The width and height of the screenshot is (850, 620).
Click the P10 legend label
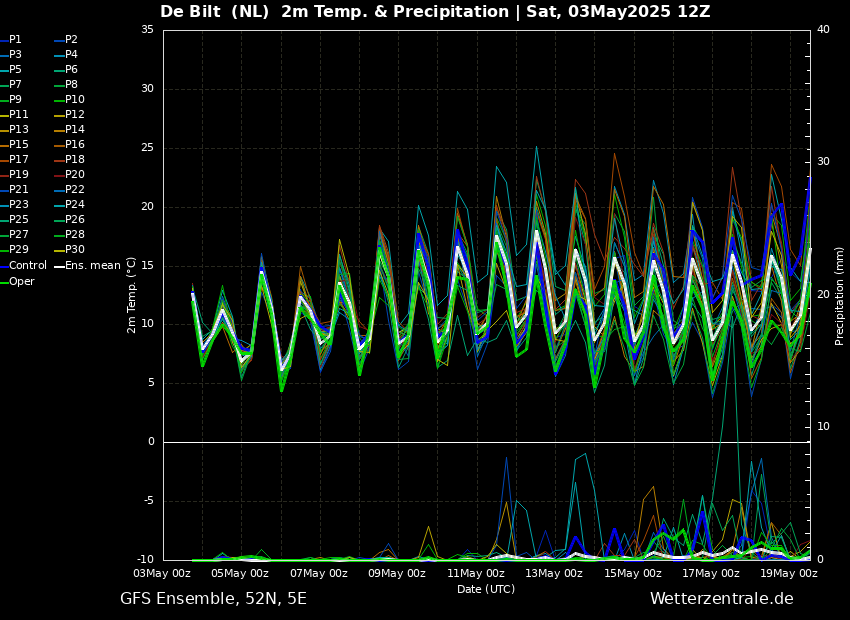pyautogui.click(x=74, y=100)
